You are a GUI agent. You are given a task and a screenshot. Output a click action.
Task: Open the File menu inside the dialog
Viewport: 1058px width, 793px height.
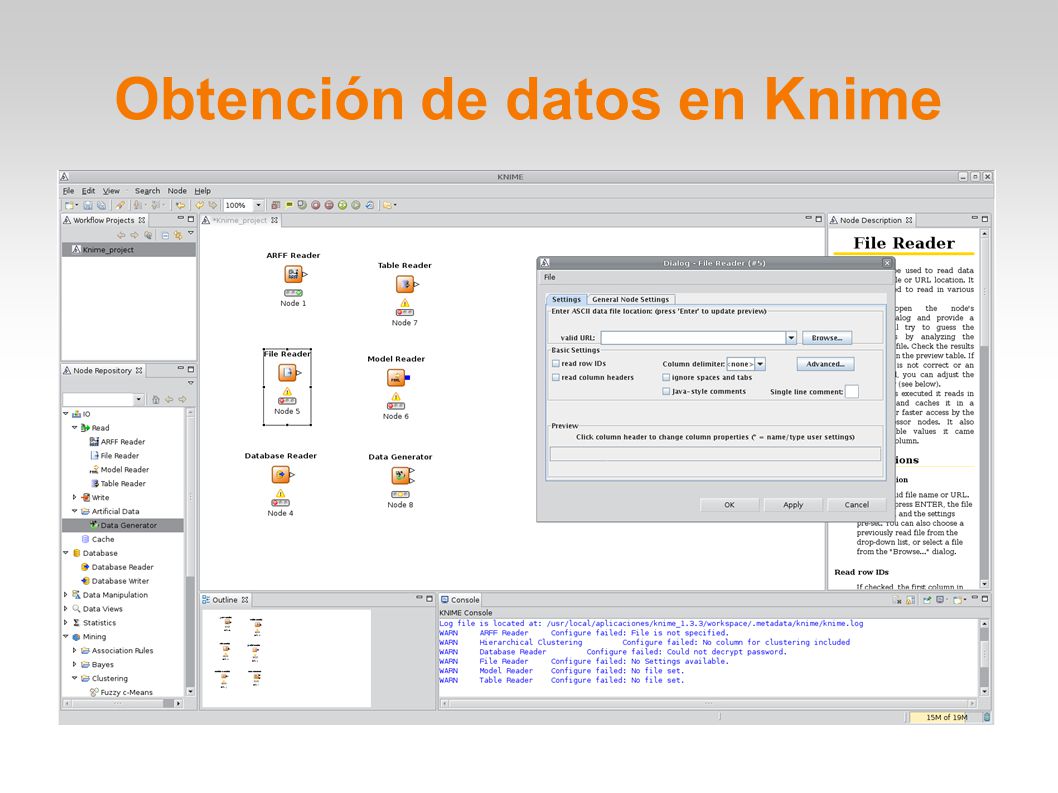tap(550, 277)
